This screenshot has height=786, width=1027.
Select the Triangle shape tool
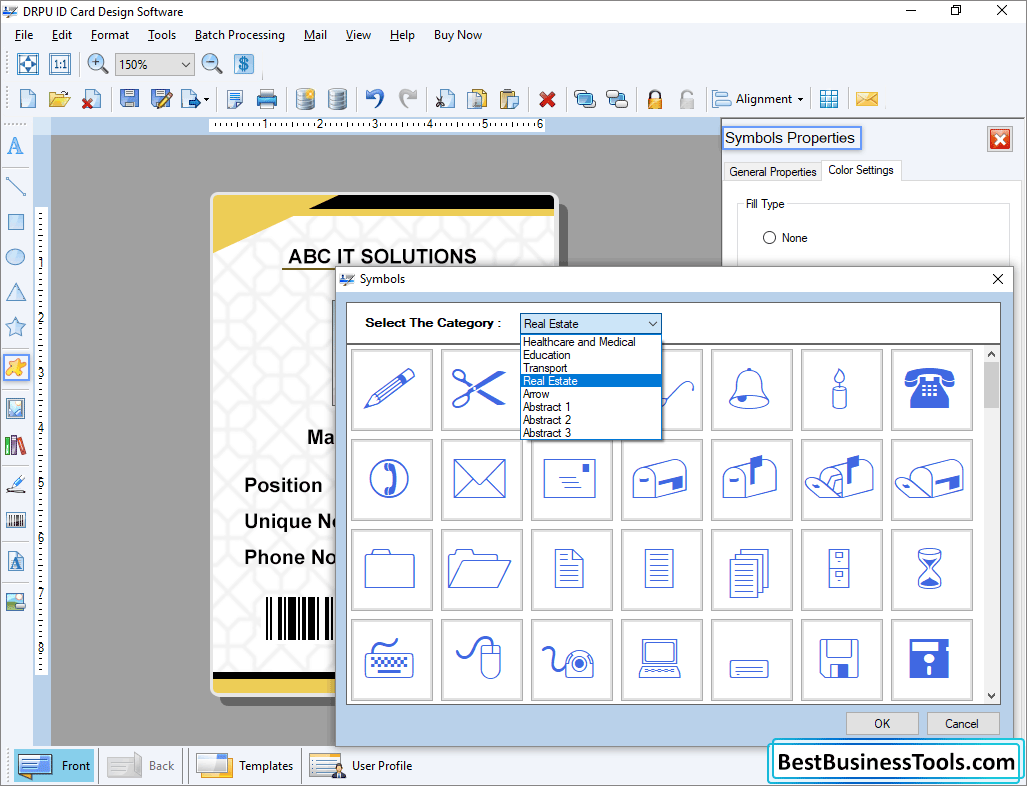tap(15, 292)
